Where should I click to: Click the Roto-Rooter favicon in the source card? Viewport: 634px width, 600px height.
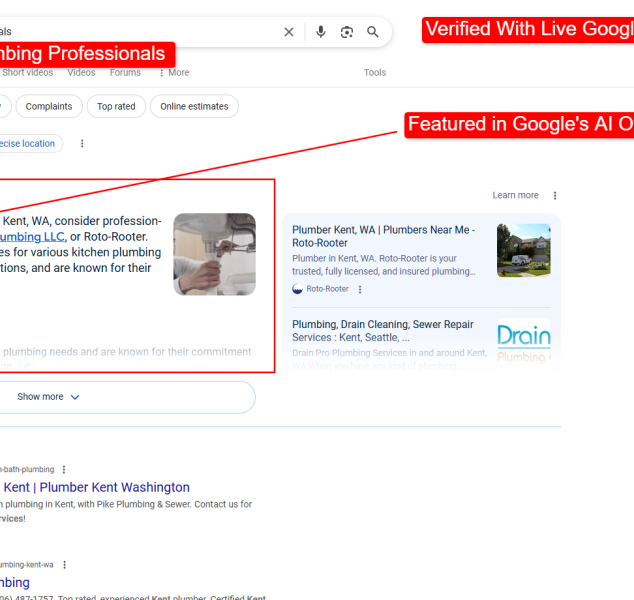(x=297, y=289)
